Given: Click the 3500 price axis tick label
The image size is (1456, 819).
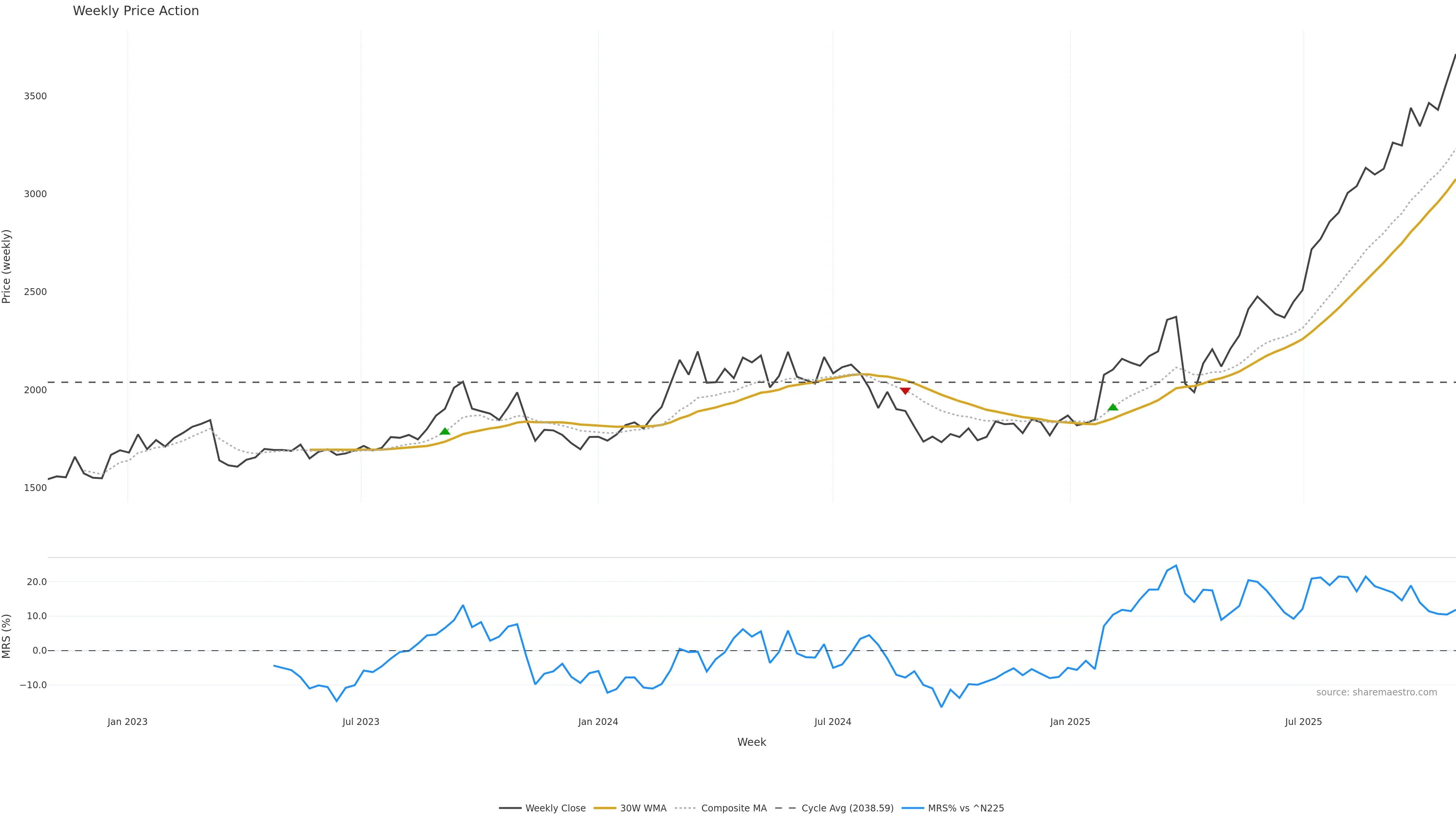Looking at the screenshot, I should click(x=35, y=96).
